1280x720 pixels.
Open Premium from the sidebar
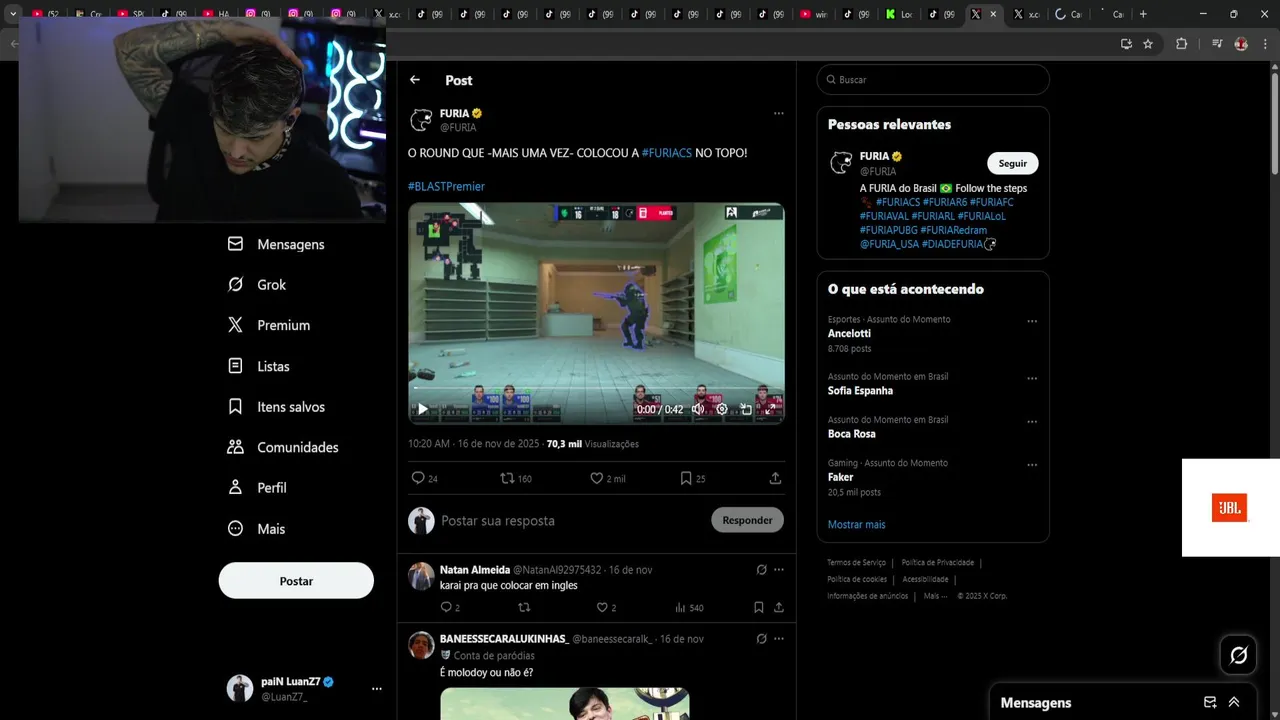(269, 325)
